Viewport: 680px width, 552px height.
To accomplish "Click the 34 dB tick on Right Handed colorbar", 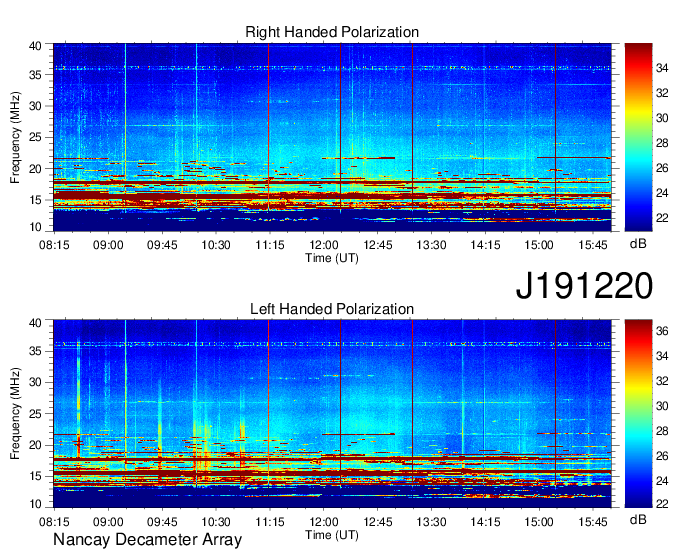I will tap(662, 68).
